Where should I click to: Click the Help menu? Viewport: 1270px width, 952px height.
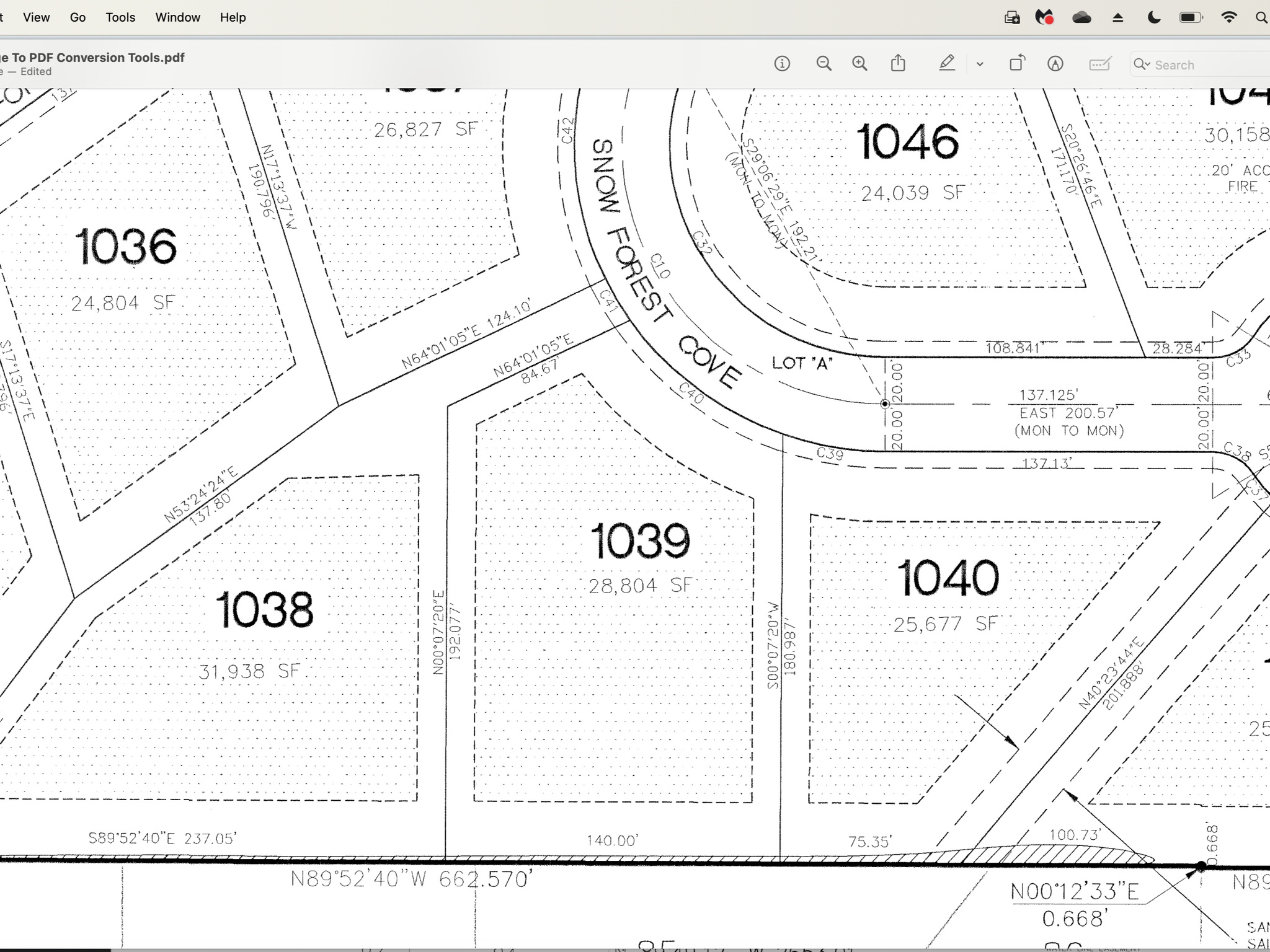(233, 17)
